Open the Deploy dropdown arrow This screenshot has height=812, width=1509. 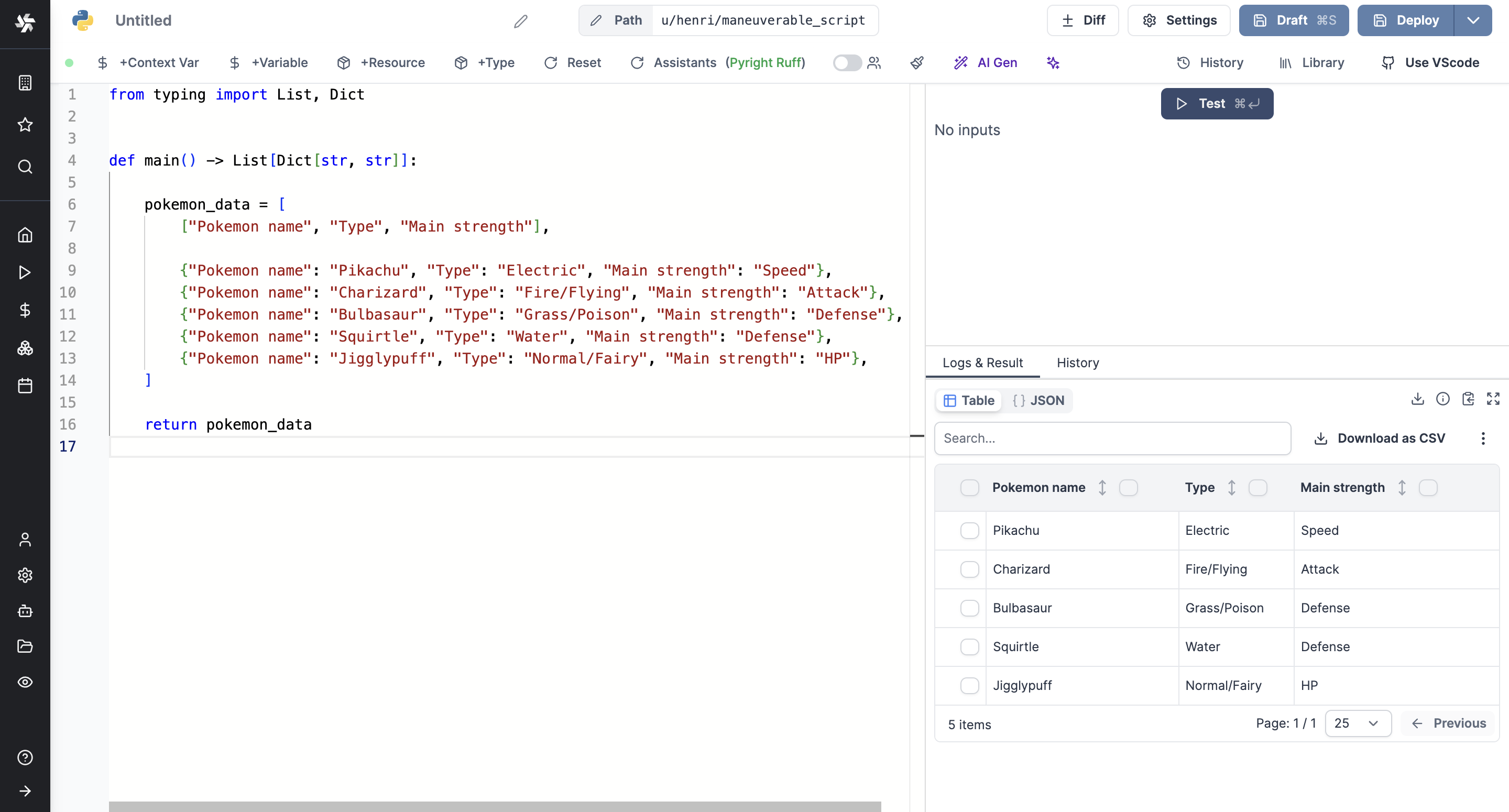pyautogui.click(x=1473, y=20)
